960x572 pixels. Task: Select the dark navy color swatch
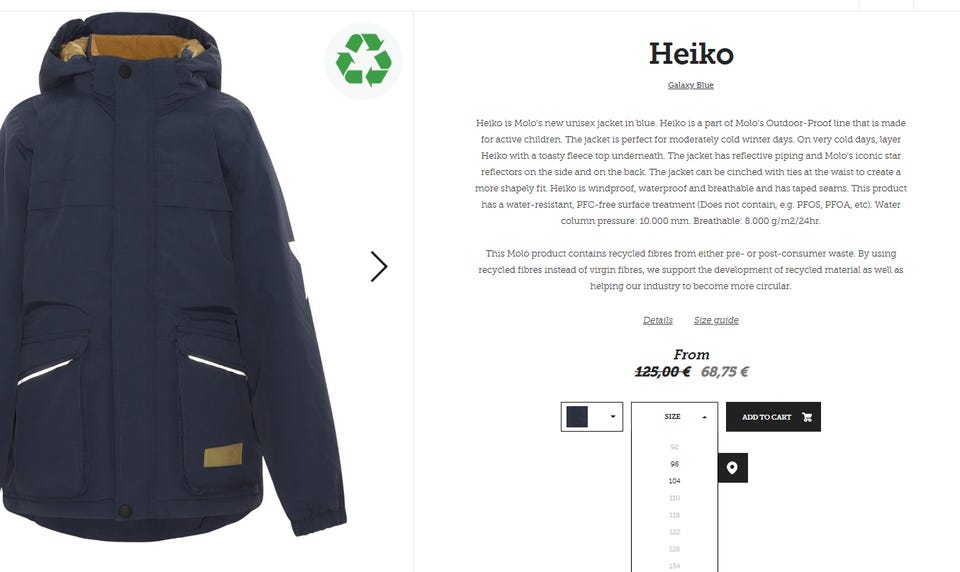(x=577, y=416)
